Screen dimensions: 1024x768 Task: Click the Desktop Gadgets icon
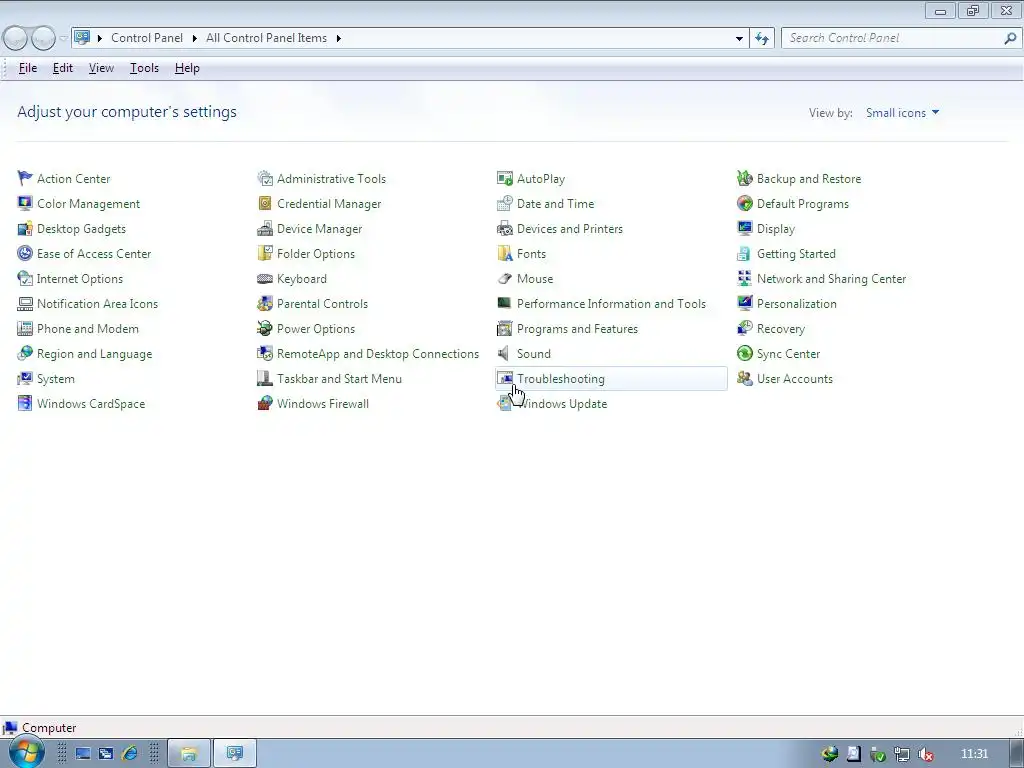(x=25, y=229)
